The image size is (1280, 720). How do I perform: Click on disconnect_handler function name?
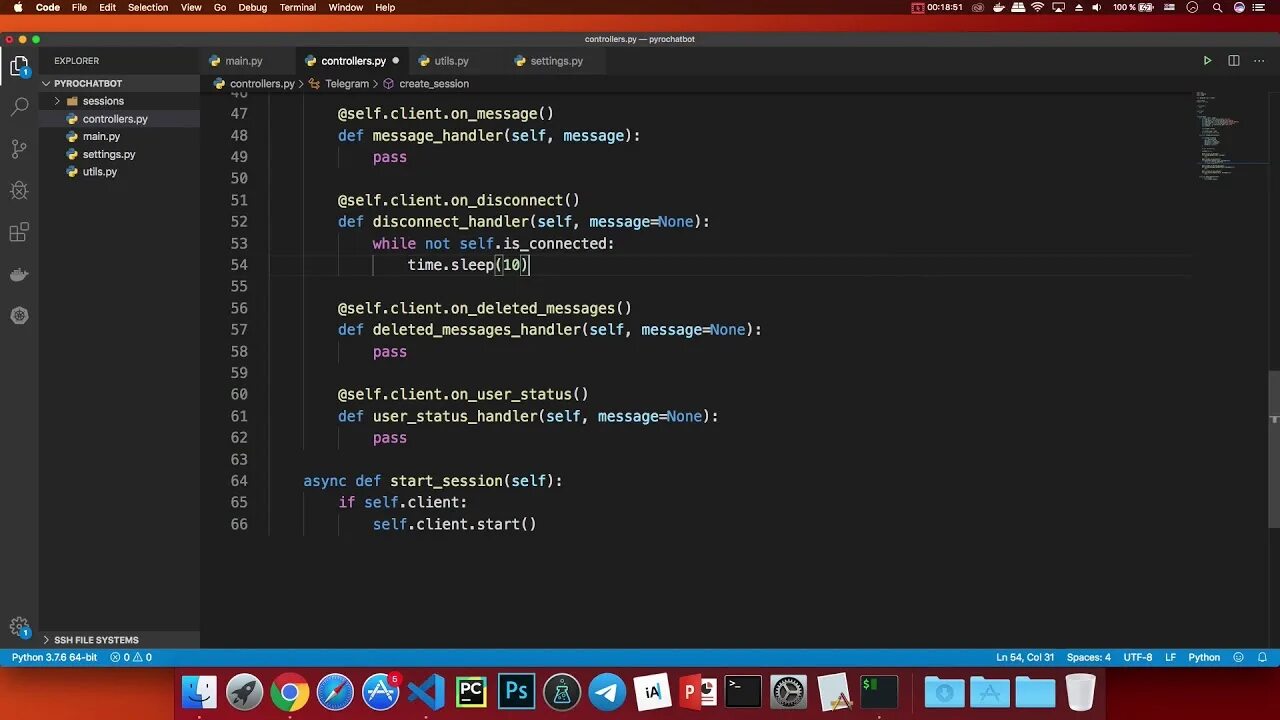pyautogui.click(x=450, y=222)
